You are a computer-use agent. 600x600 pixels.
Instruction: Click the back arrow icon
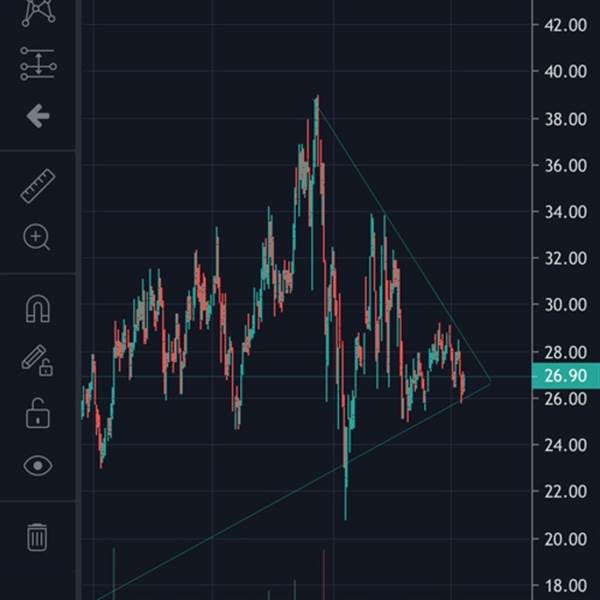pos(38,116)
